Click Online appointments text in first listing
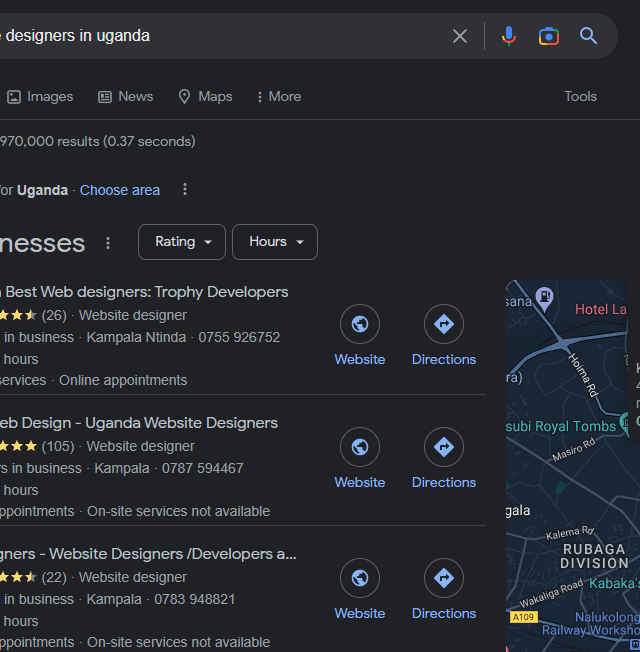This screenshot has height=652, width=640. 123,380
